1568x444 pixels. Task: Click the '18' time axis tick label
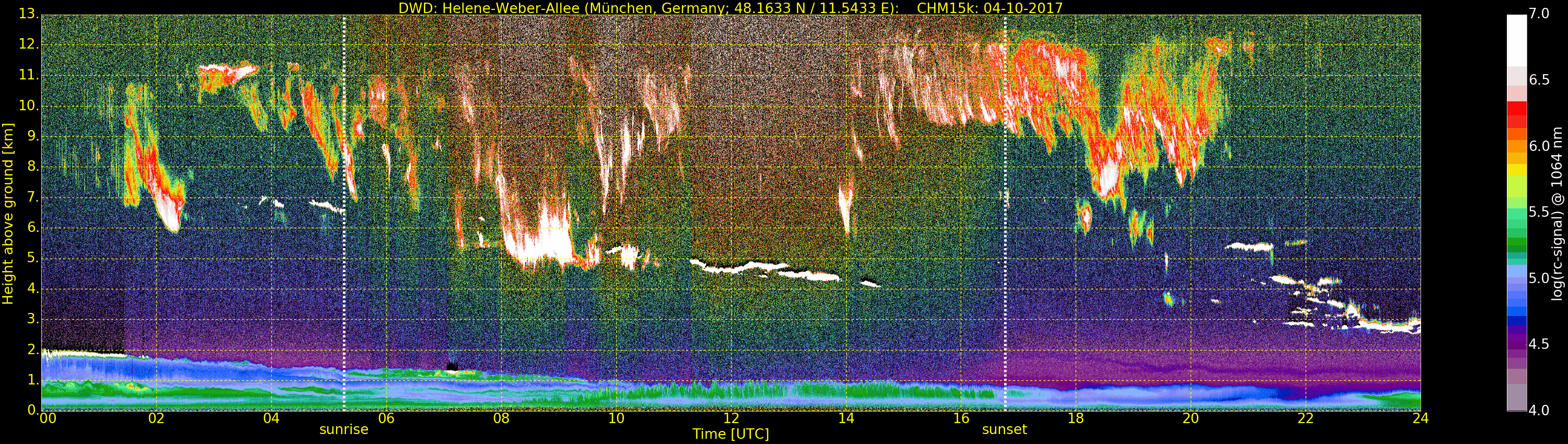1076,418
